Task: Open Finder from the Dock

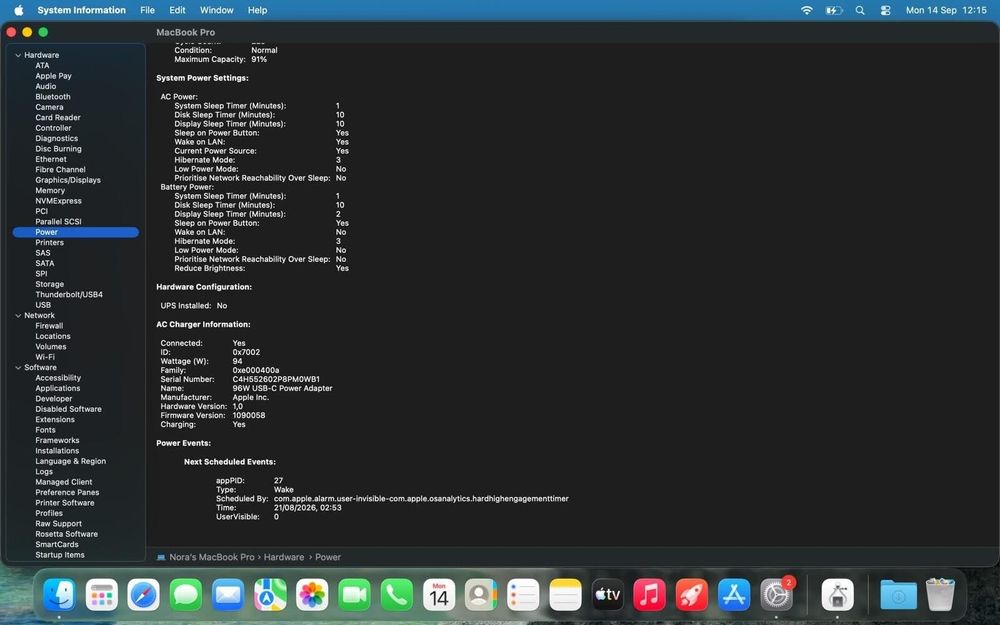Action: [x=59, y=595]
